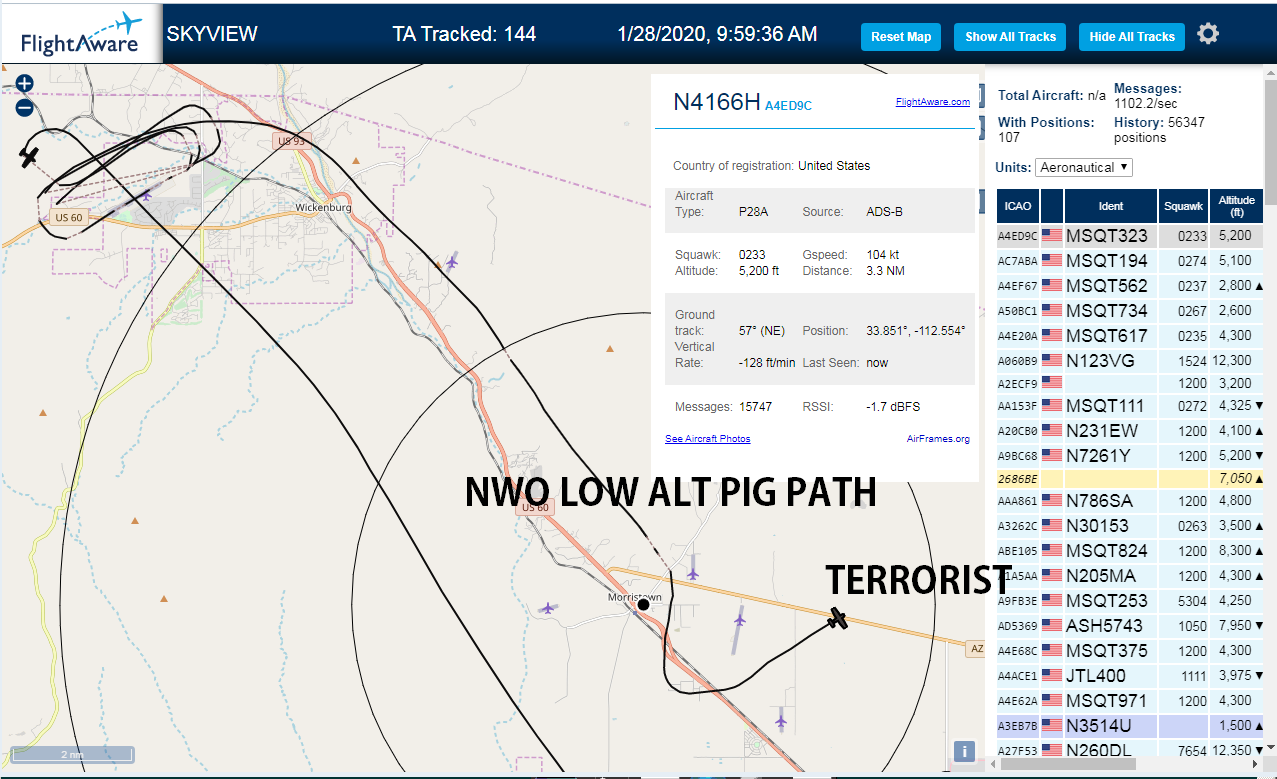
Task: Select the N786SA aircraft row
Action: (x=1130, y=501)
